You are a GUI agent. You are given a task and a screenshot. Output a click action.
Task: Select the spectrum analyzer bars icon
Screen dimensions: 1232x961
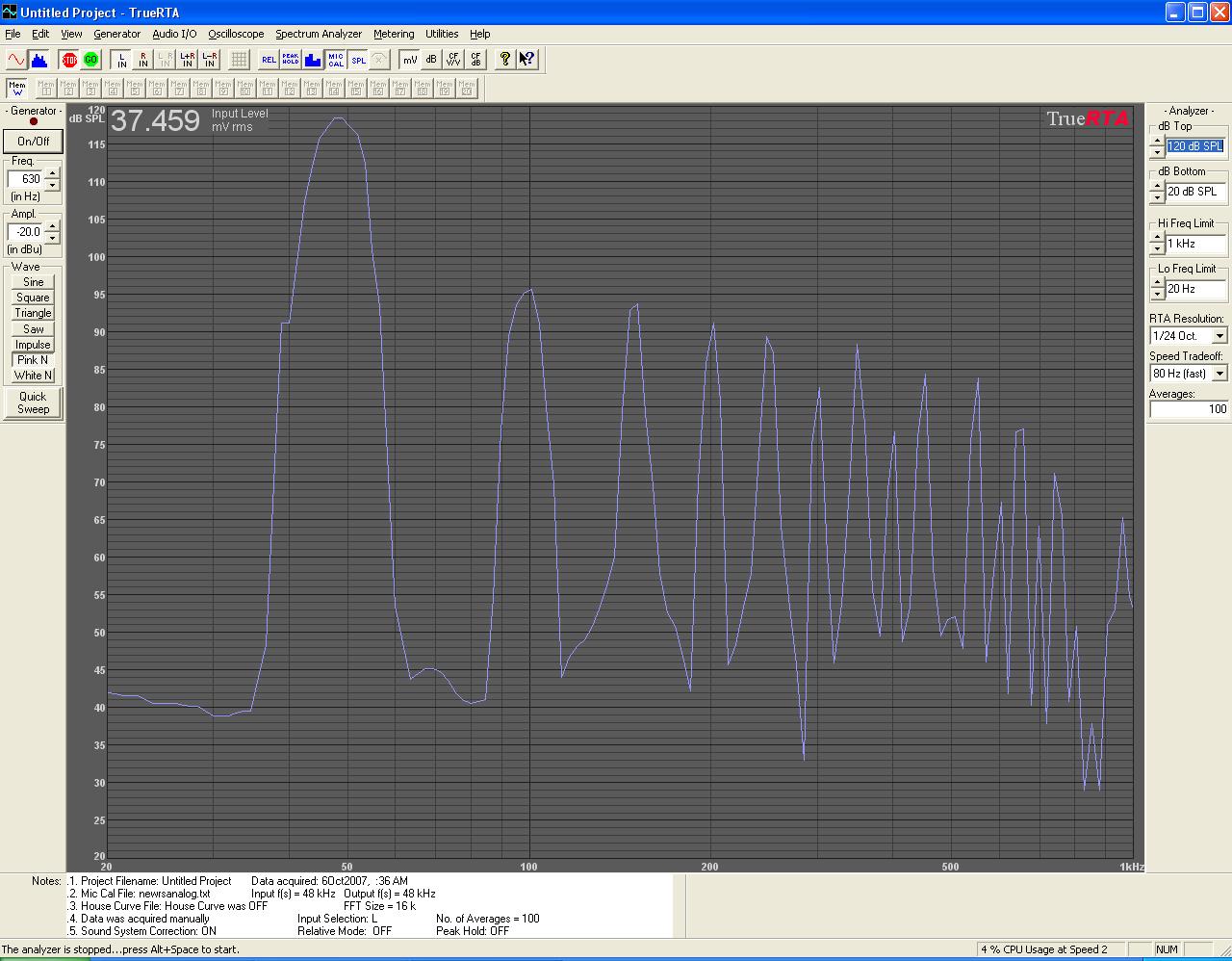coord(38,60)
